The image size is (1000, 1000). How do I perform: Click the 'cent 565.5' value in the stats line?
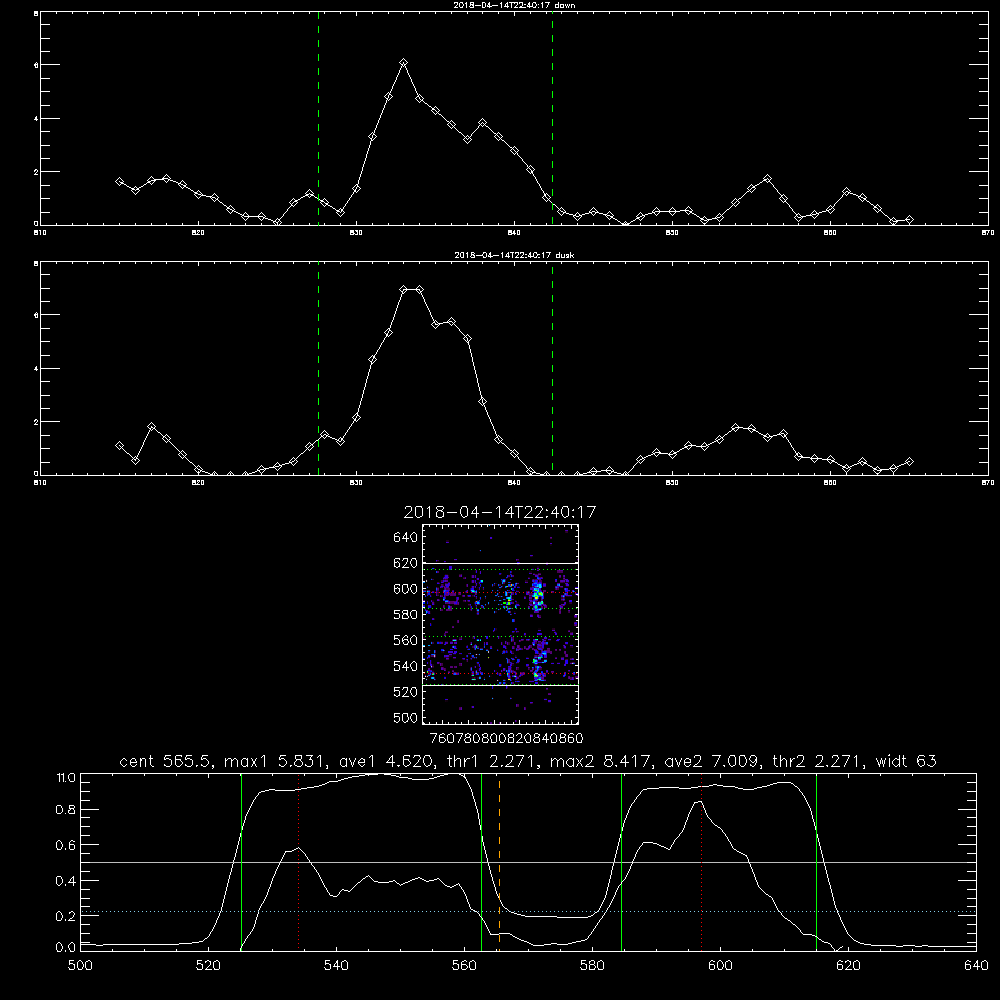[x=166, y=761]
